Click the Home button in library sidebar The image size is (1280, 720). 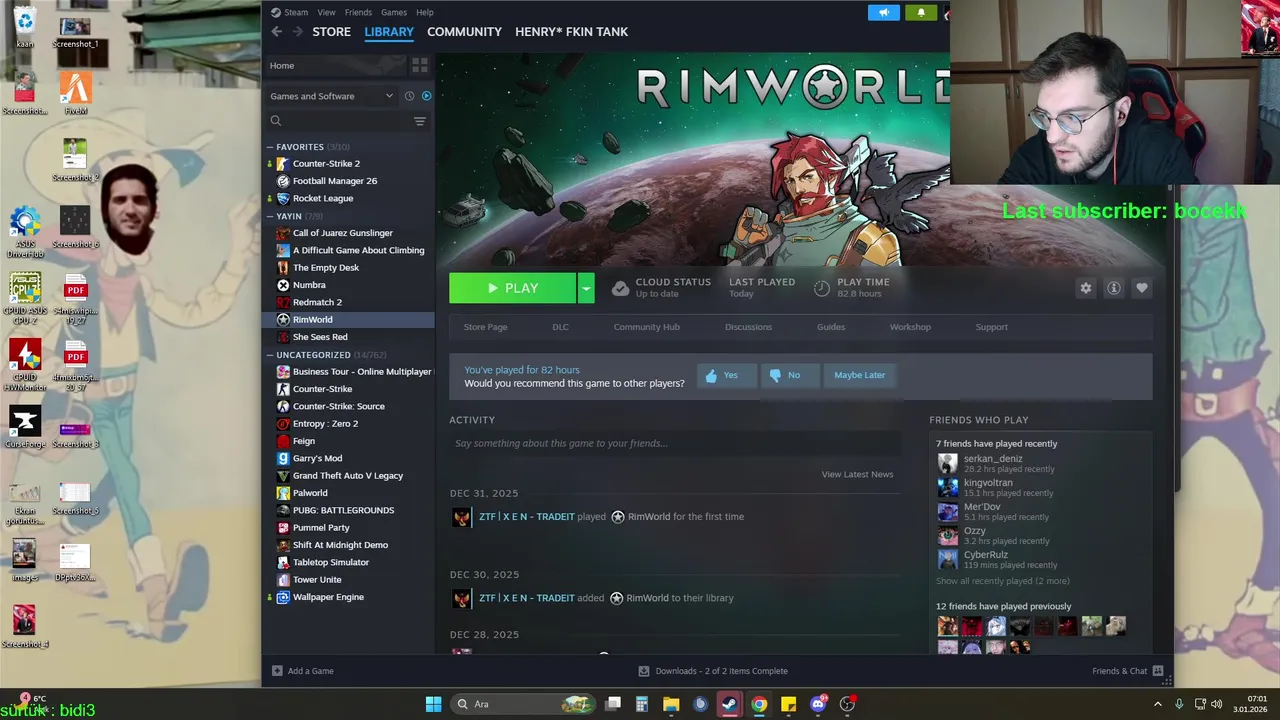coord(335,66)
